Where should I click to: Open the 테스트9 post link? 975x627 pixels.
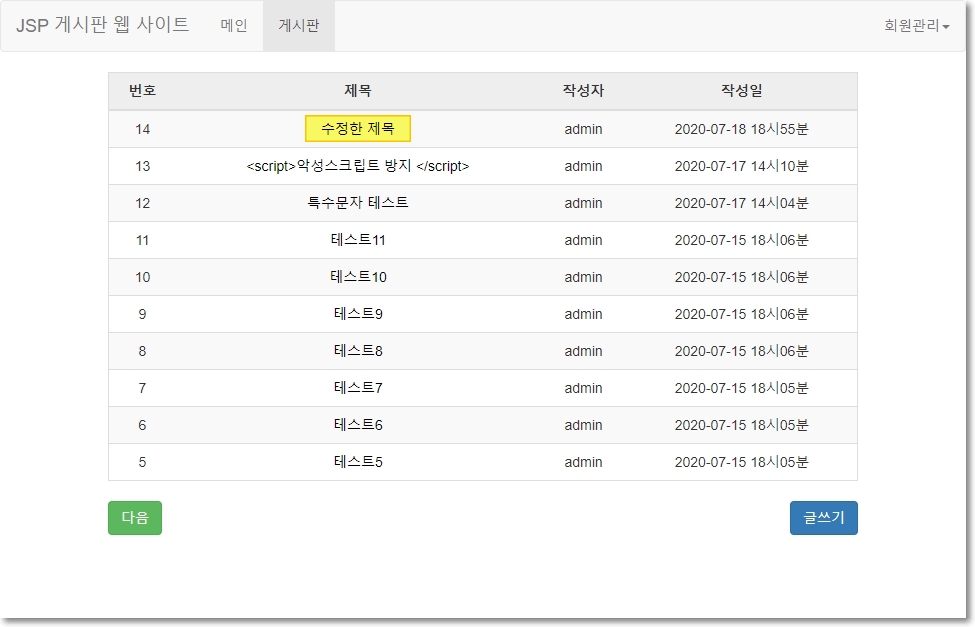coord(358,314)
